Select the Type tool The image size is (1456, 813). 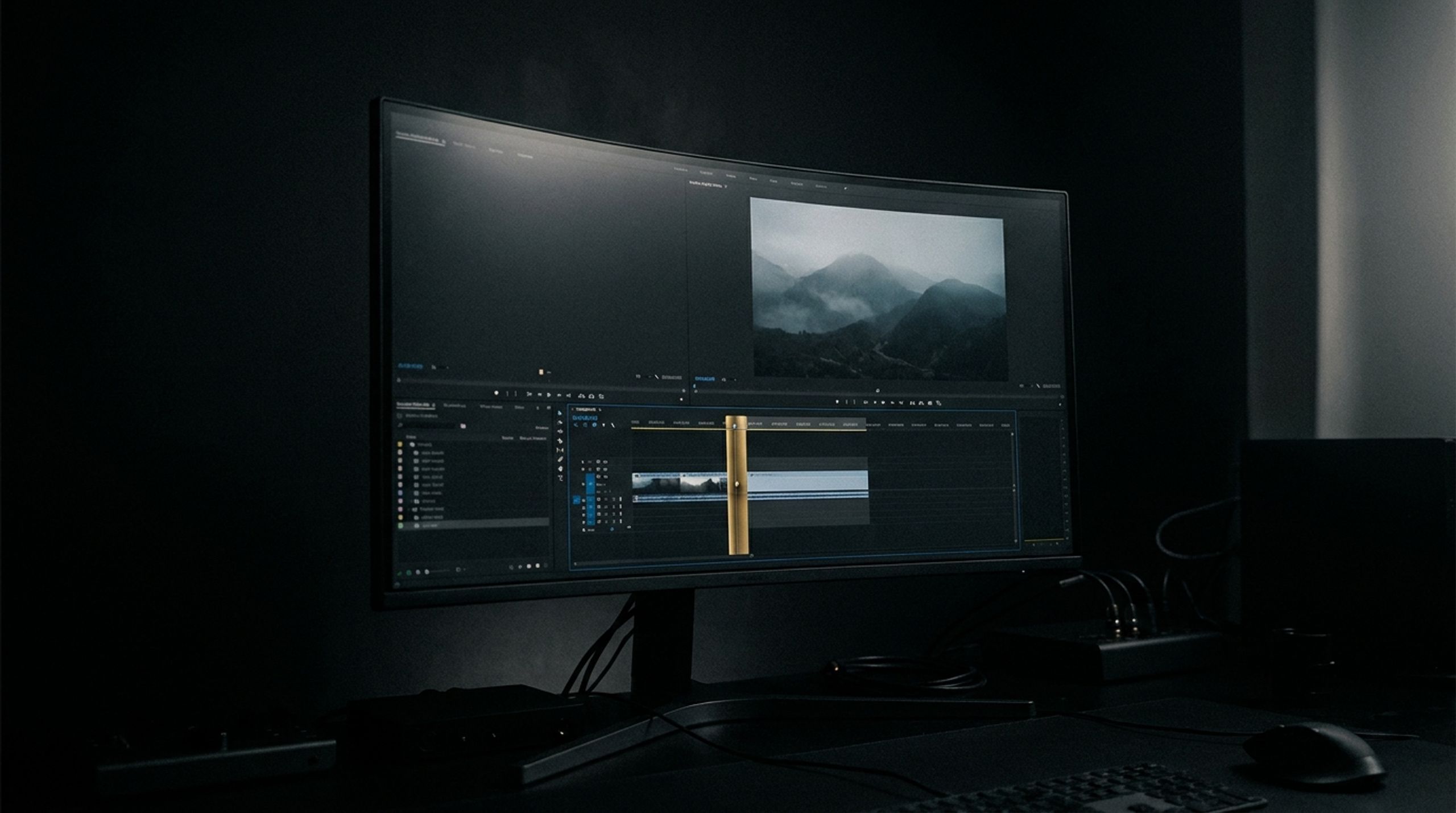point(560,478)
